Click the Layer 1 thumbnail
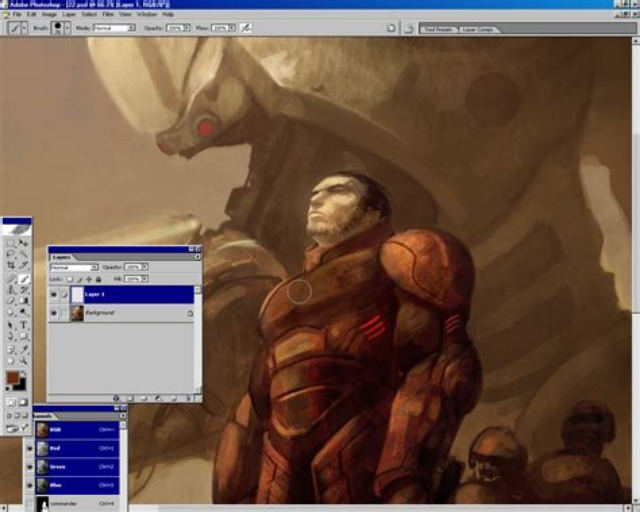The image size is (640, 512). coord(77,294)
